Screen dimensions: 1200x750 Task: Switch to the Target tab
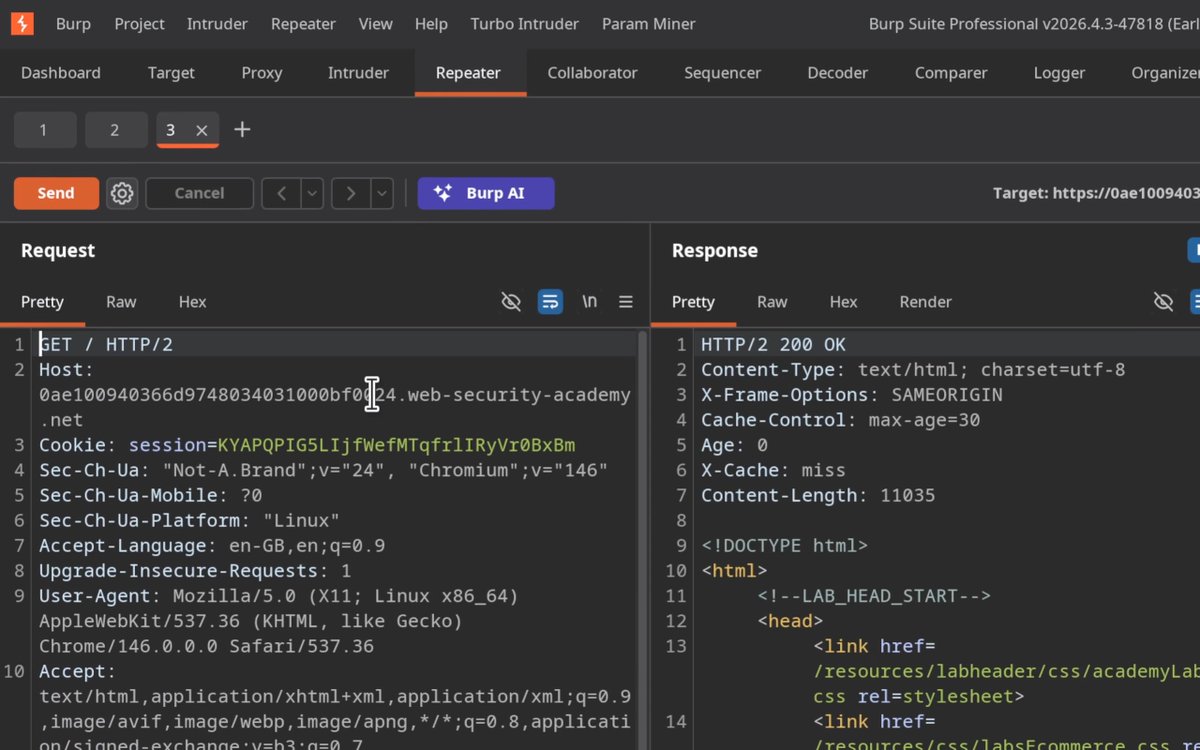(171, 73)
